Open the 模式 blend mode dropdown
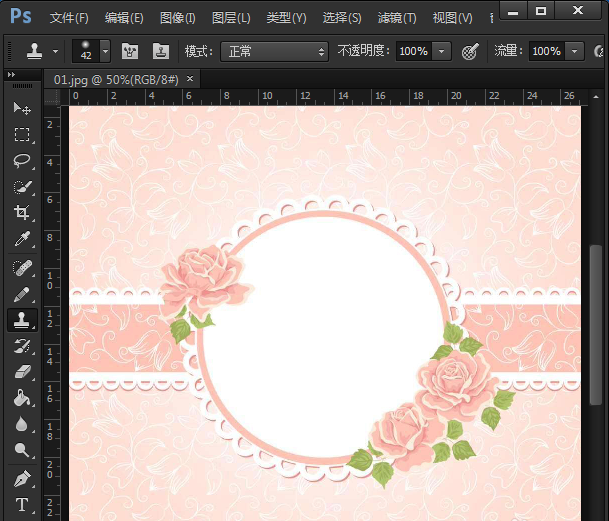Screen dimensions: 609x521 [274, 51]
